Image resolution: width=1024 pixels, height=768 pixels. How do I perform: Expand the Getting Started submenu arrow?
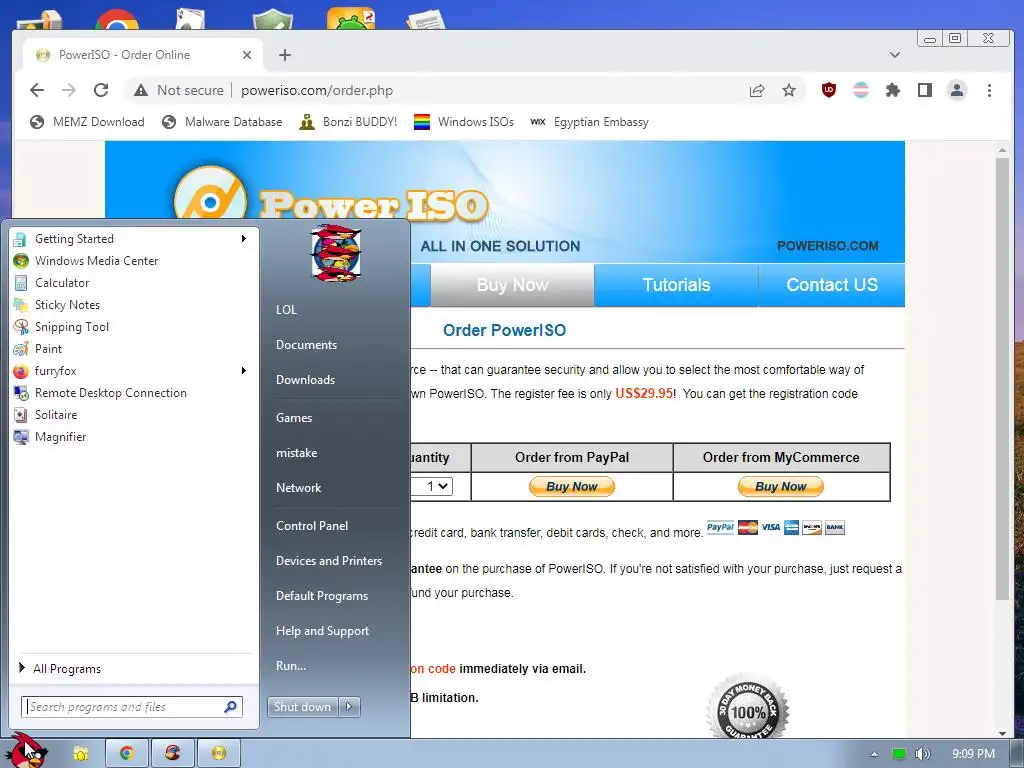pyautogui.click(x=244, y=238)
